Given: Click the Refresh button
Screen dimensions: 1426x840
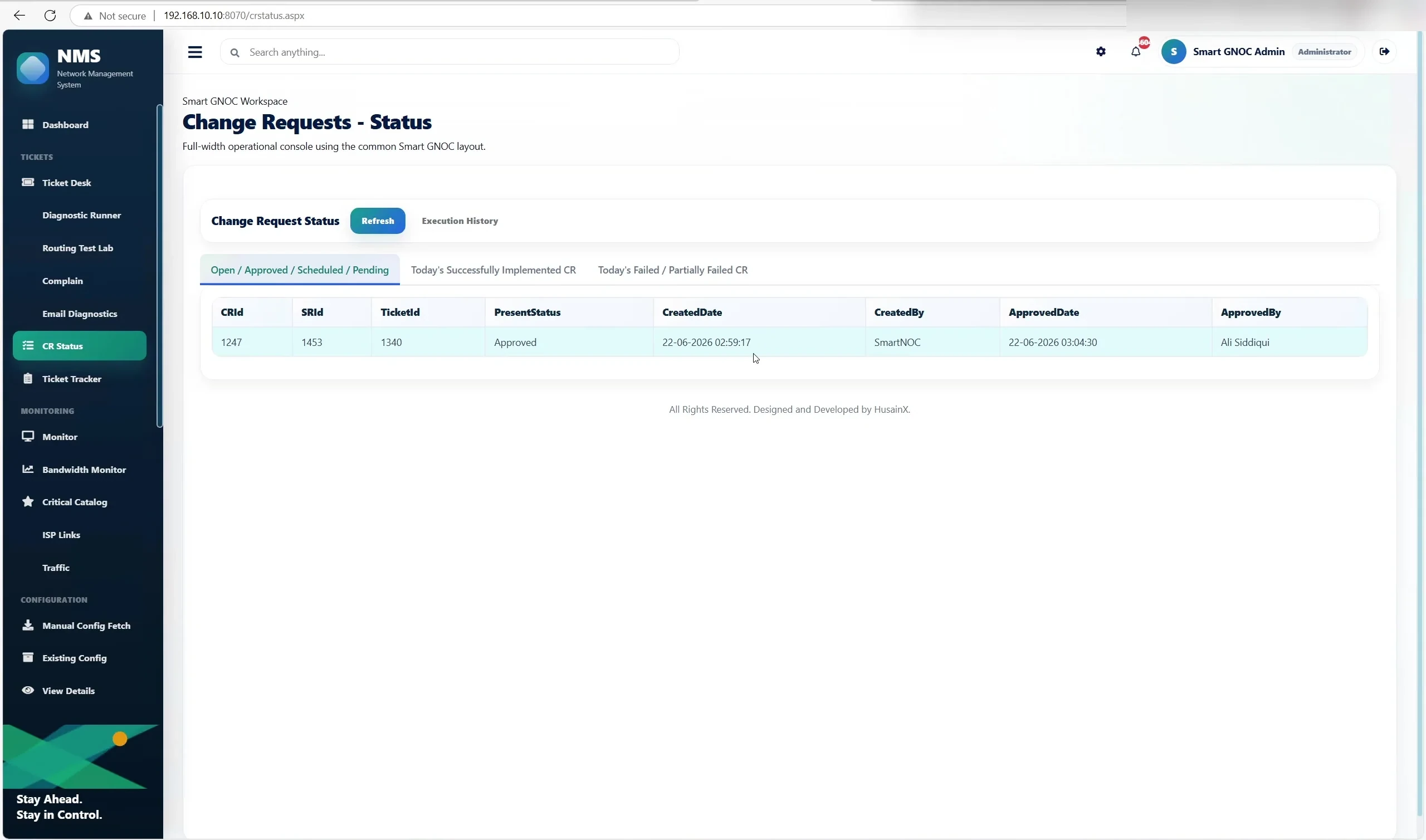Looking at the screenshot, I should click(378, 221).
